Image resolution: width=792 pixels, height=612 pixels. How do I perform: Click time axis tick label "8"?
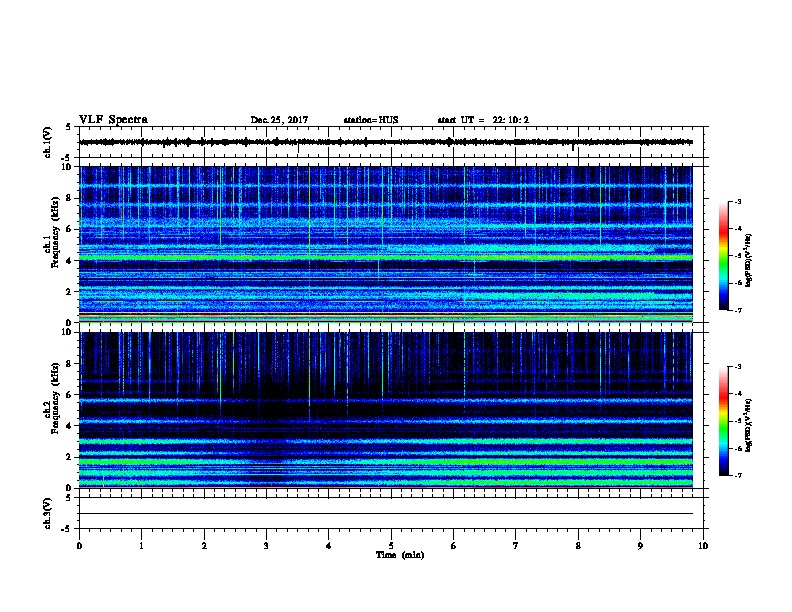(578, 546)
